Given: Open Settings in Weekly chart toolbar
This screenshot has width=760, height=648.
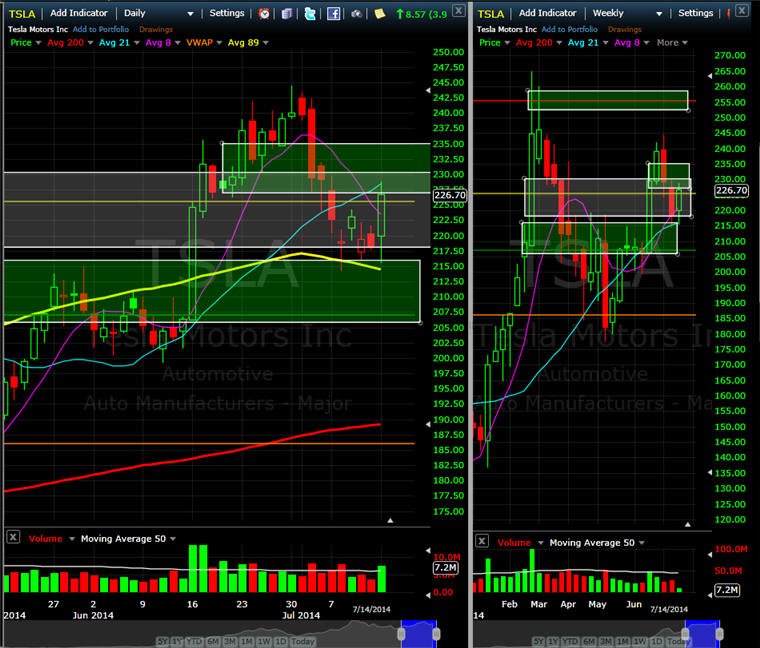Looking at the screenshot, I should pyautogui.click(x=696, y=13).
